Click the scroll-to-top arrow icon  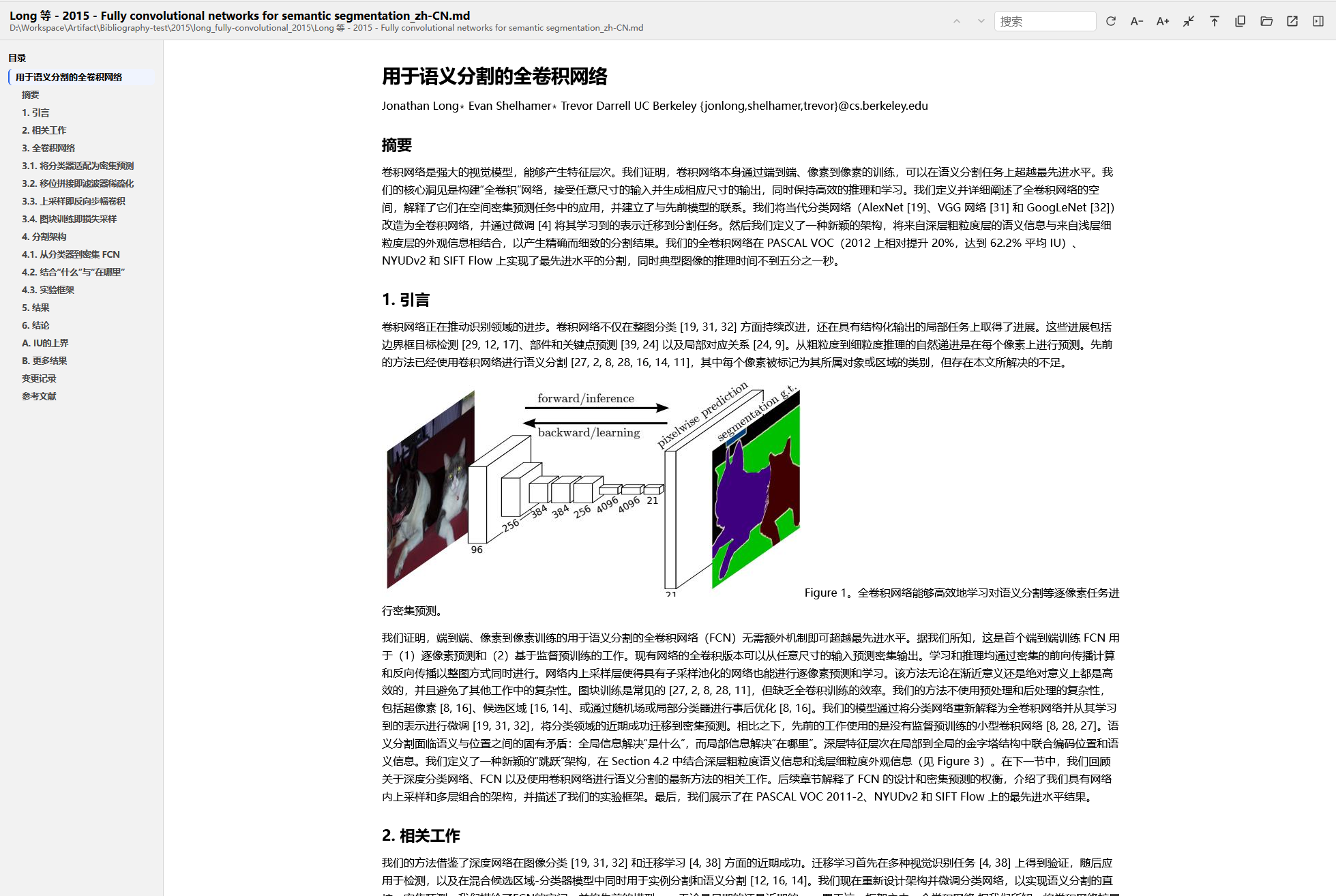coord(1215,21)
